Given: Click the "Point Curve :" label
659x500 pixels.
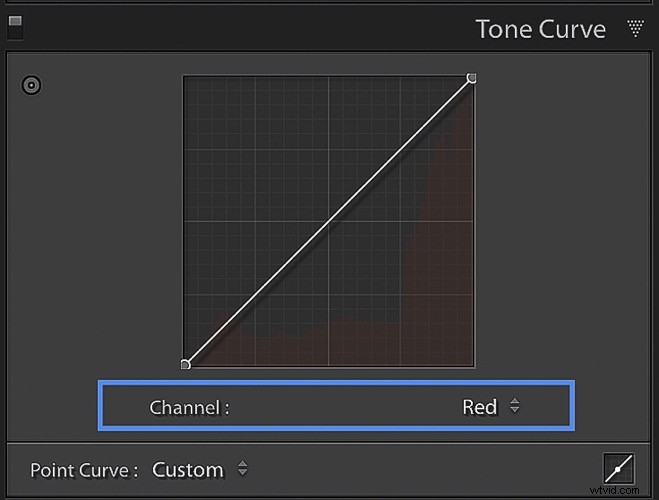Looking at the screenshot, I should tap(84, 470).
